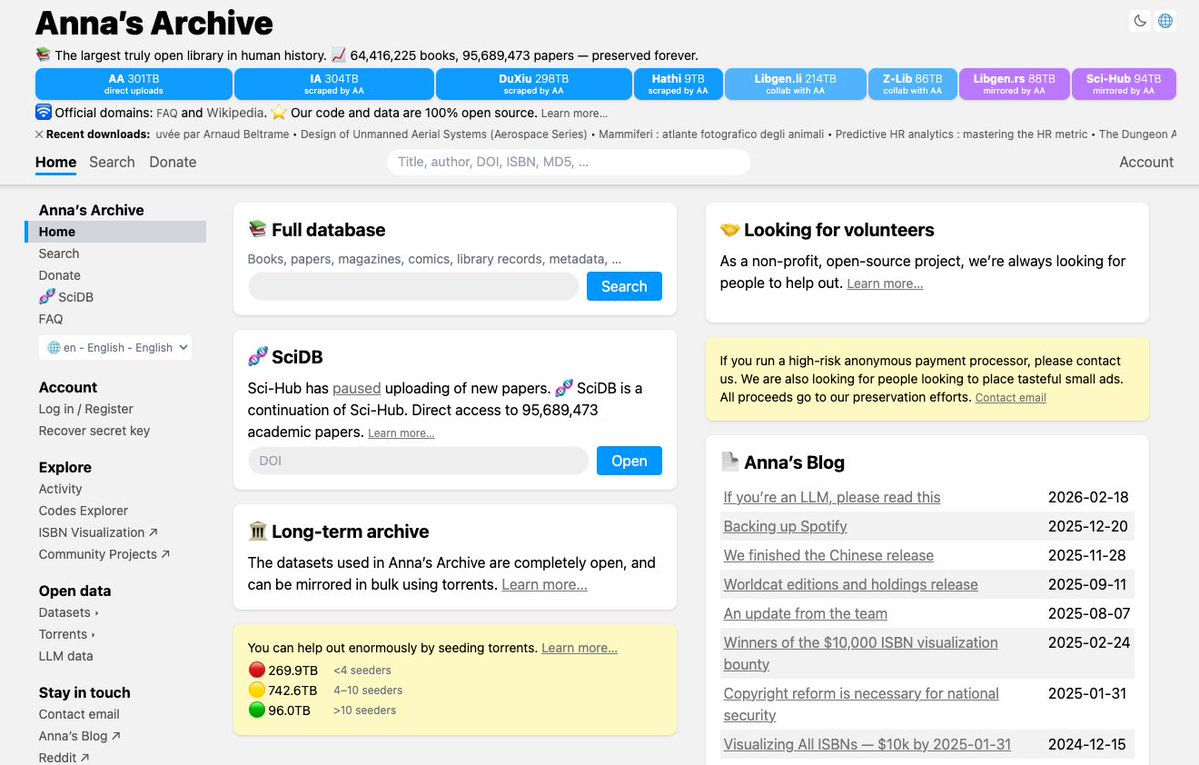Open Contact email in sidebar
1199x765 pixels.
click(79, 714)
